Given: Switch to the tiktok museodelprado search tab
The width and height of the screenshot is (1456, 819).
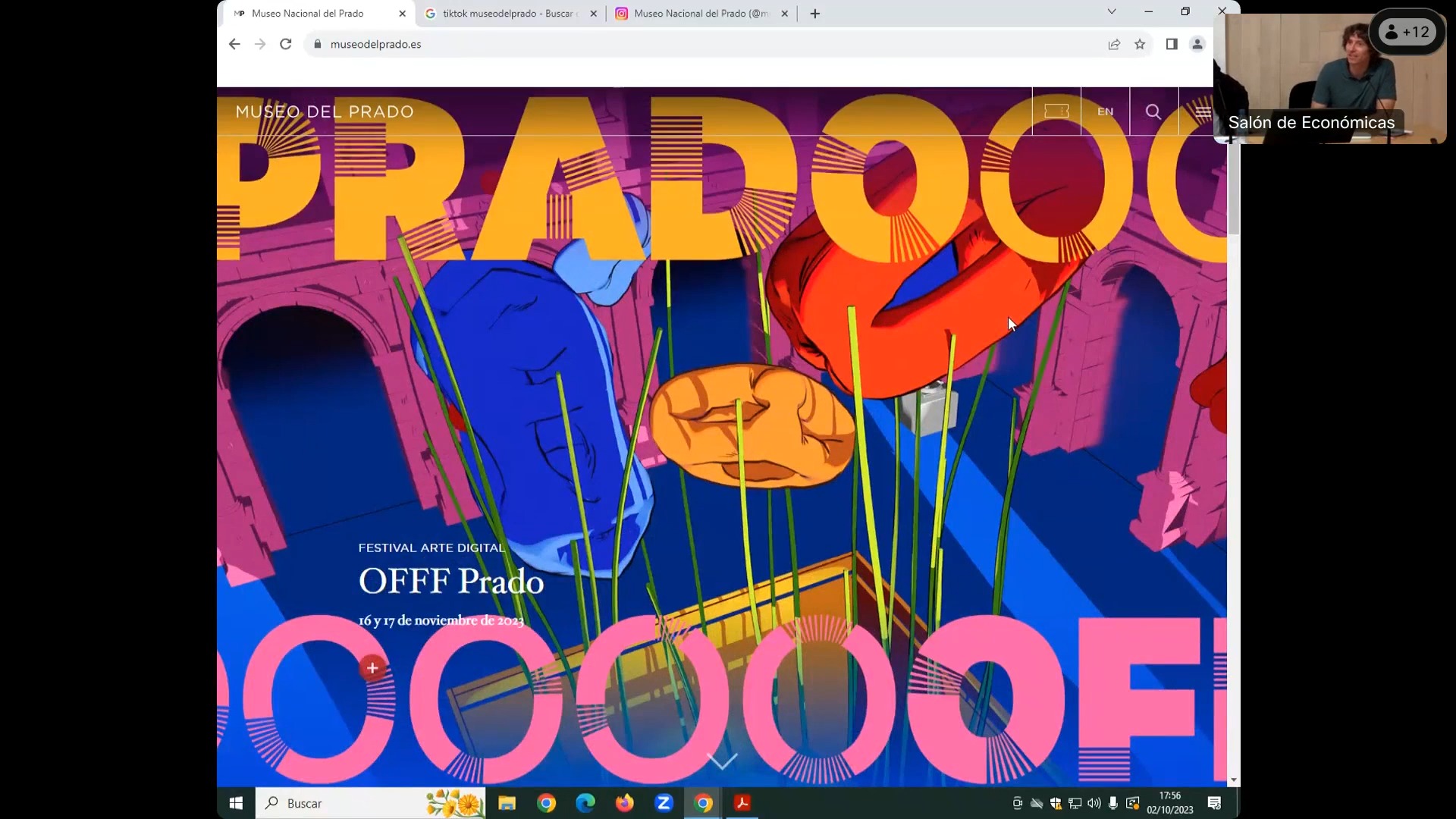Looking at the screenshot, I should 510,14.
